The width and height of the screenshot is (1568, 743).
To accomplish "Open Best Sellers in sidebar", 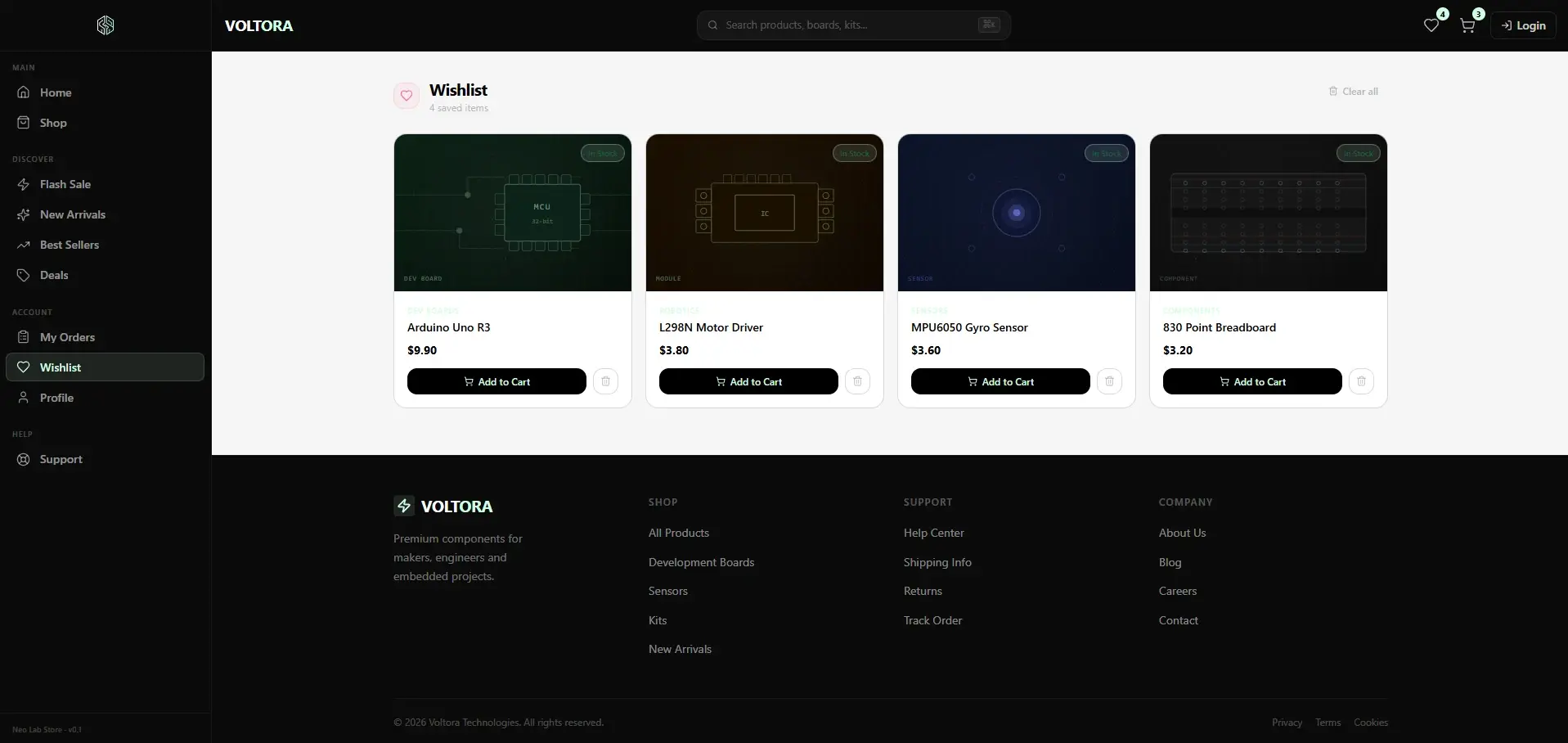I will [106, 245].
